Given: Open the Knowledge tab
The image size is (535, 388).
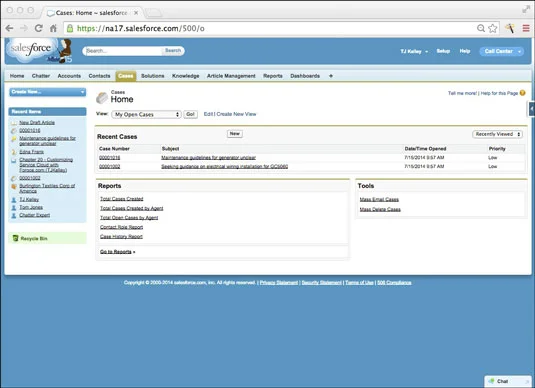Looking at the screenshot, I should tap(185, 76).
